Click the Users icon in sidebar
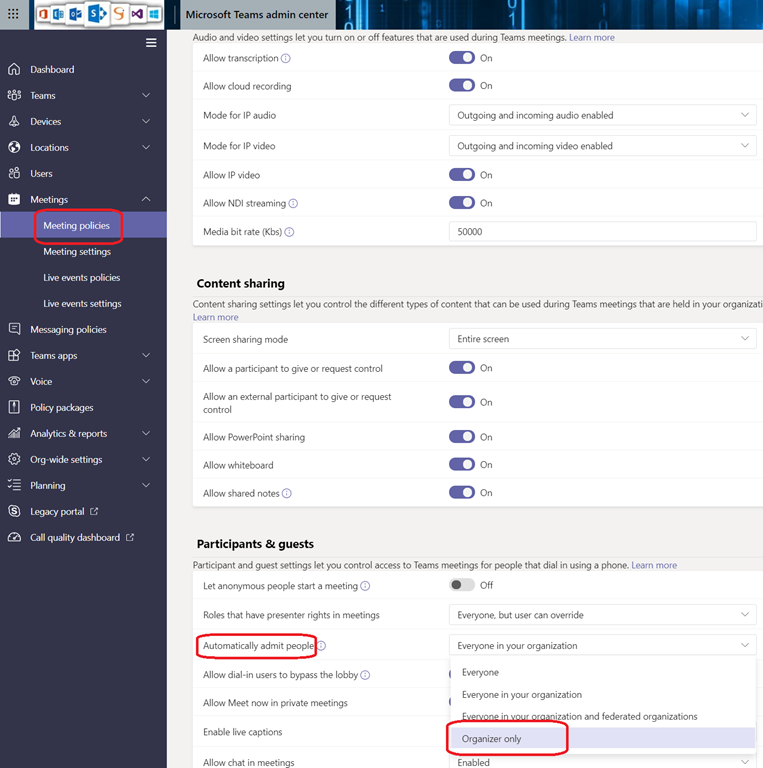Viewport: 763px width, 768px height. [x=14, y=174]
